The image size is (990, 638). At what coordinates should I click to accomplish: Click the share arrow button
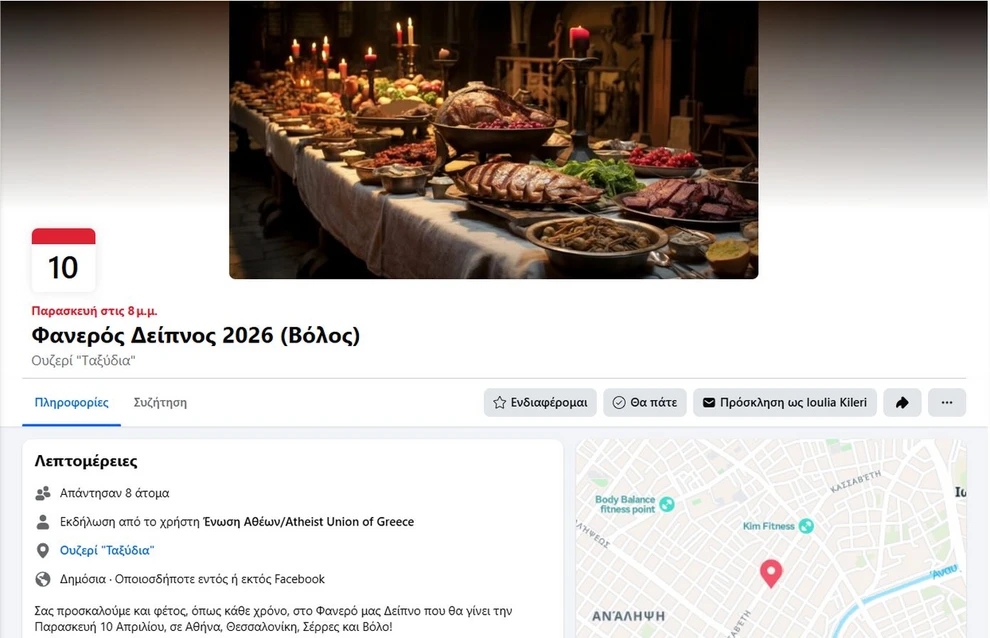[x=902, y=402]
